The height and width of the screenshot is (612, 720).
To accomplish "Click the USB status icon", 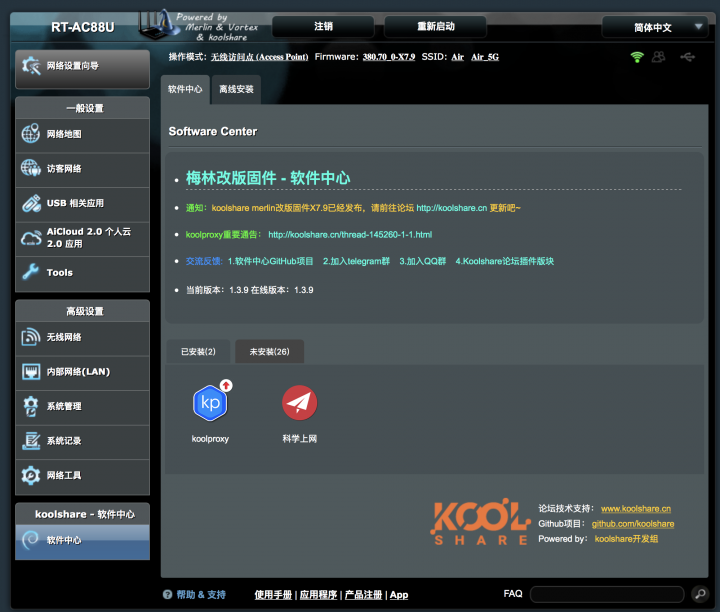I will (x=687, y=57).
